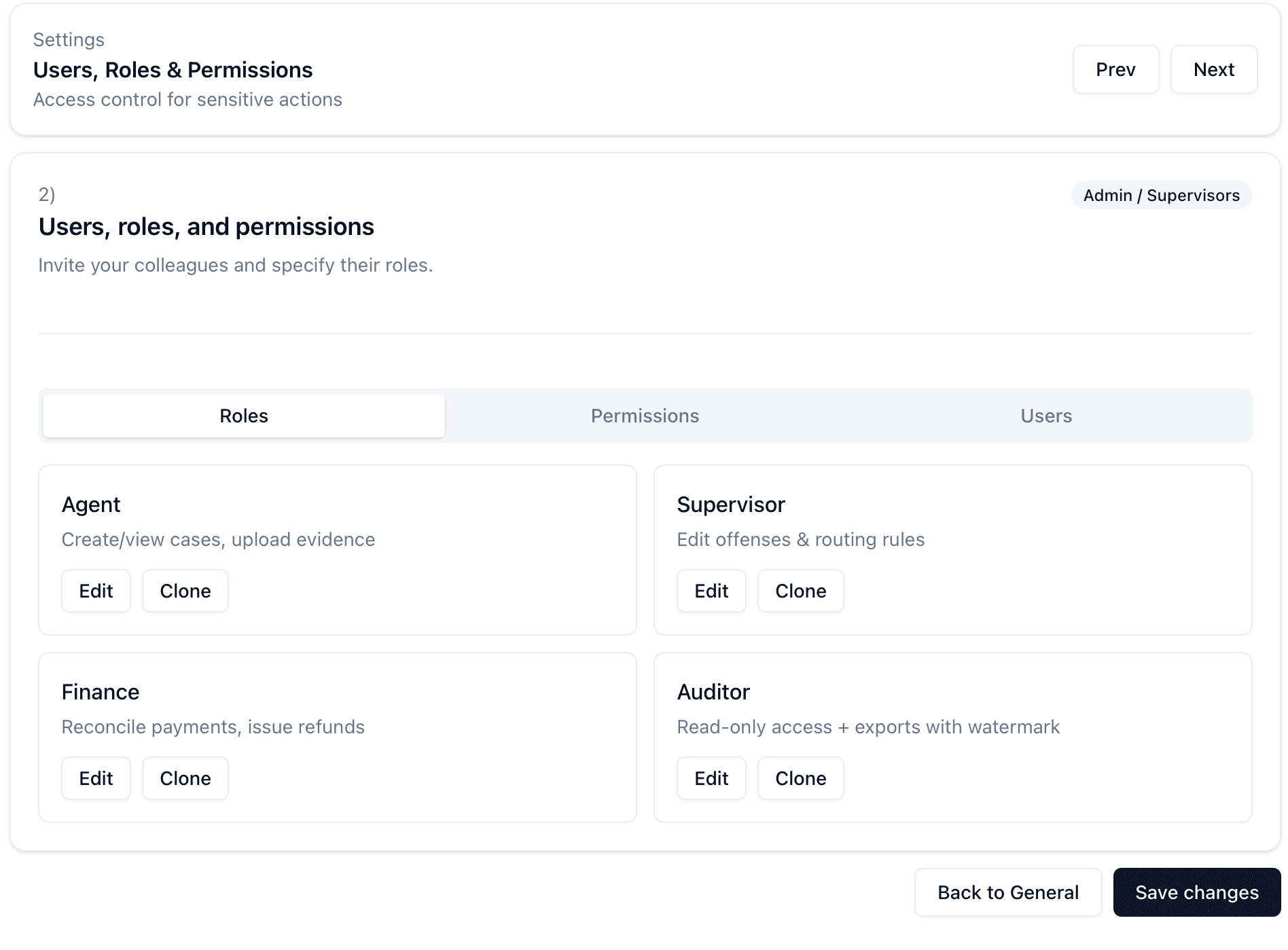Clone the Finance role
This screenshot has width=1288, height=950.
click(x=185, y=778)
